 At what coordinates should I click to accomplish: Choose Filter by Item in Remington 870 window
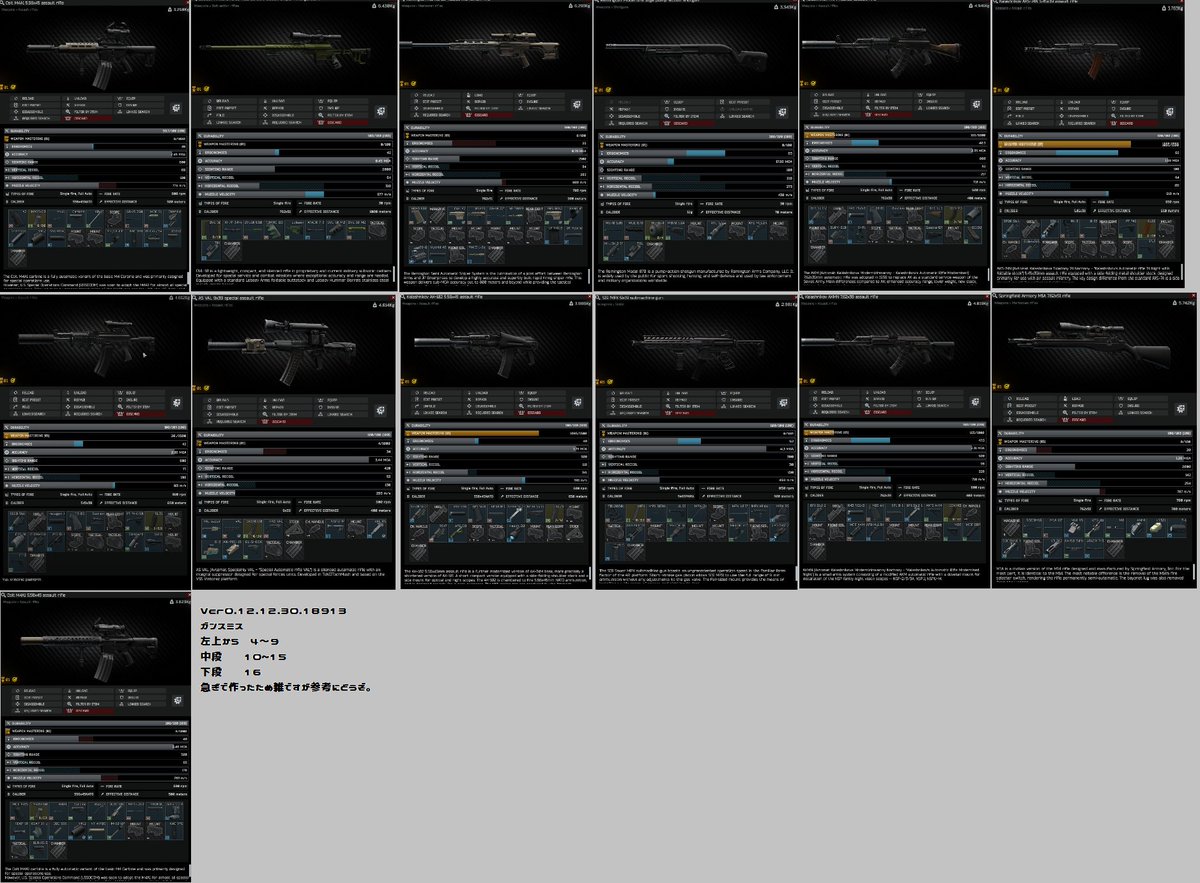[688, 116]
